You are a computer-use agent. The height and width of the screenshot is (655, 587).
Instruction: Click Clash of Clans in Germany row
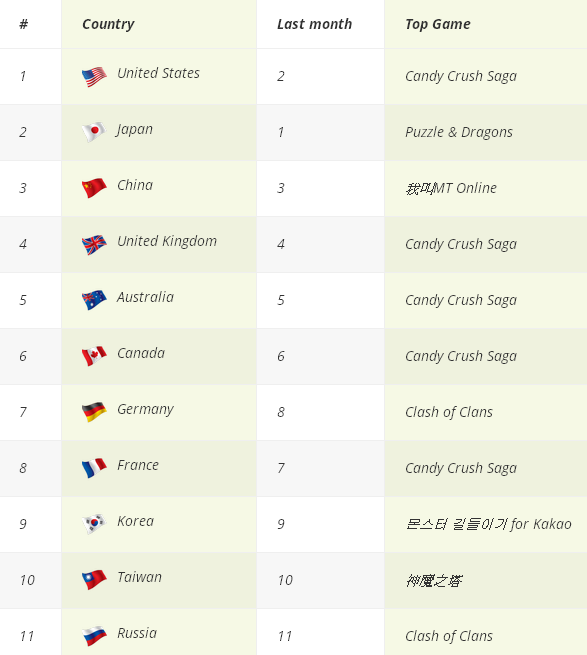coord(449,412)
